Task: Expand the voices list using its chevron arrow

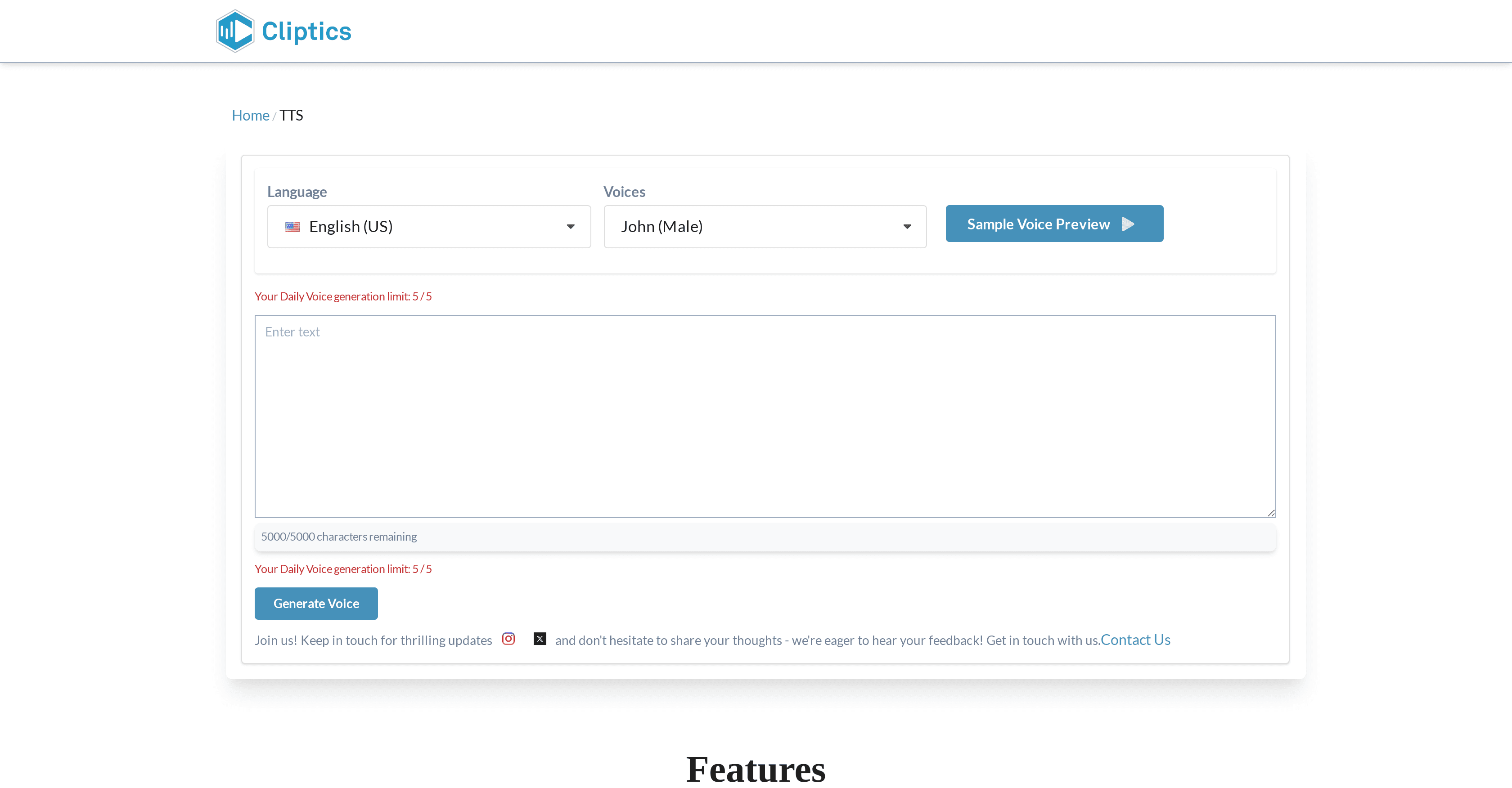Action: tap(907, 227)
